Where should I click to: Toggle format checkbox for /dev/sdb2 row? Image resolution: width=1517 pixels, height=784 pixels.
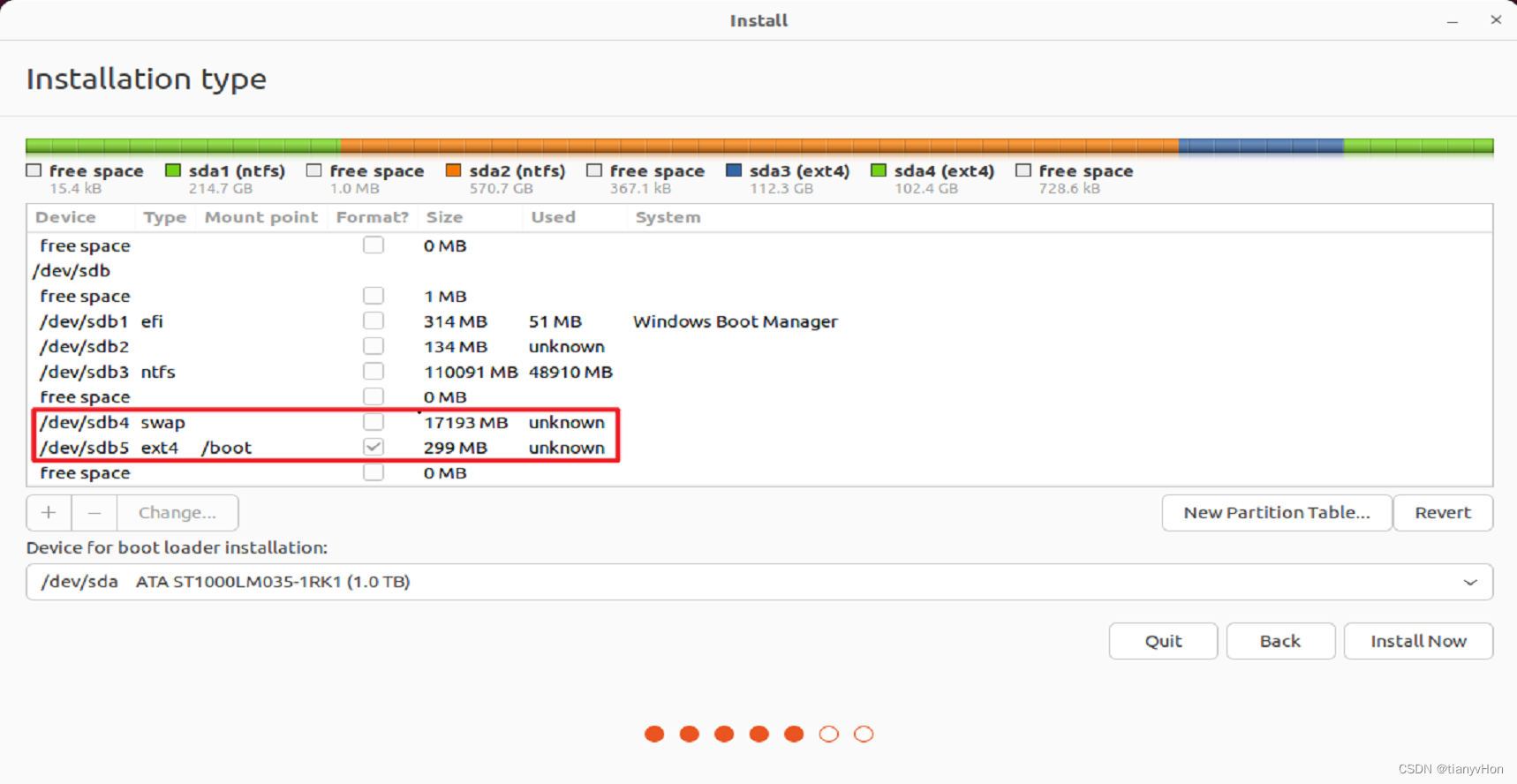pos(374,346)
